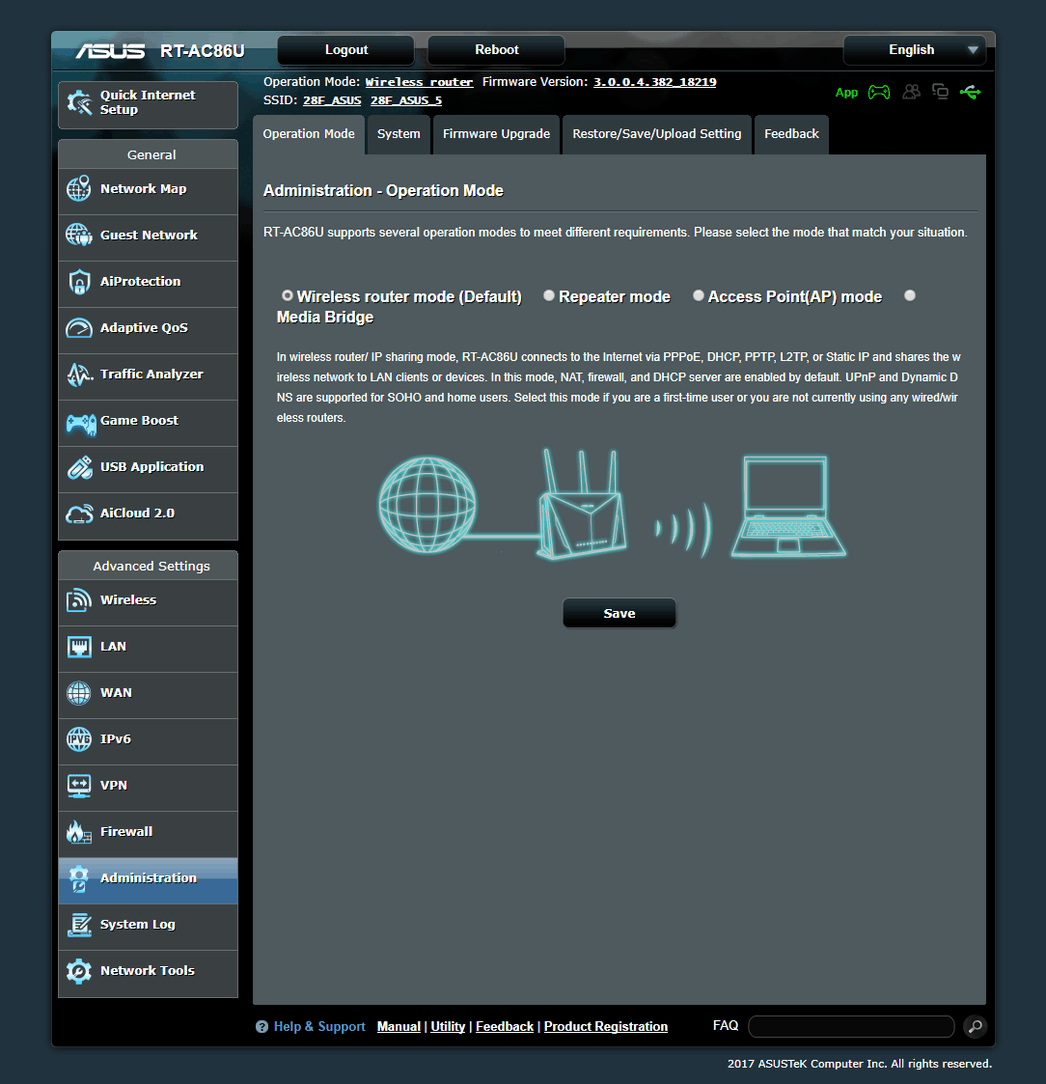The width and height of the screenshot is (1046, 1084).
Task: Open the Product Registration footer link
Action: coord(606,1027)
